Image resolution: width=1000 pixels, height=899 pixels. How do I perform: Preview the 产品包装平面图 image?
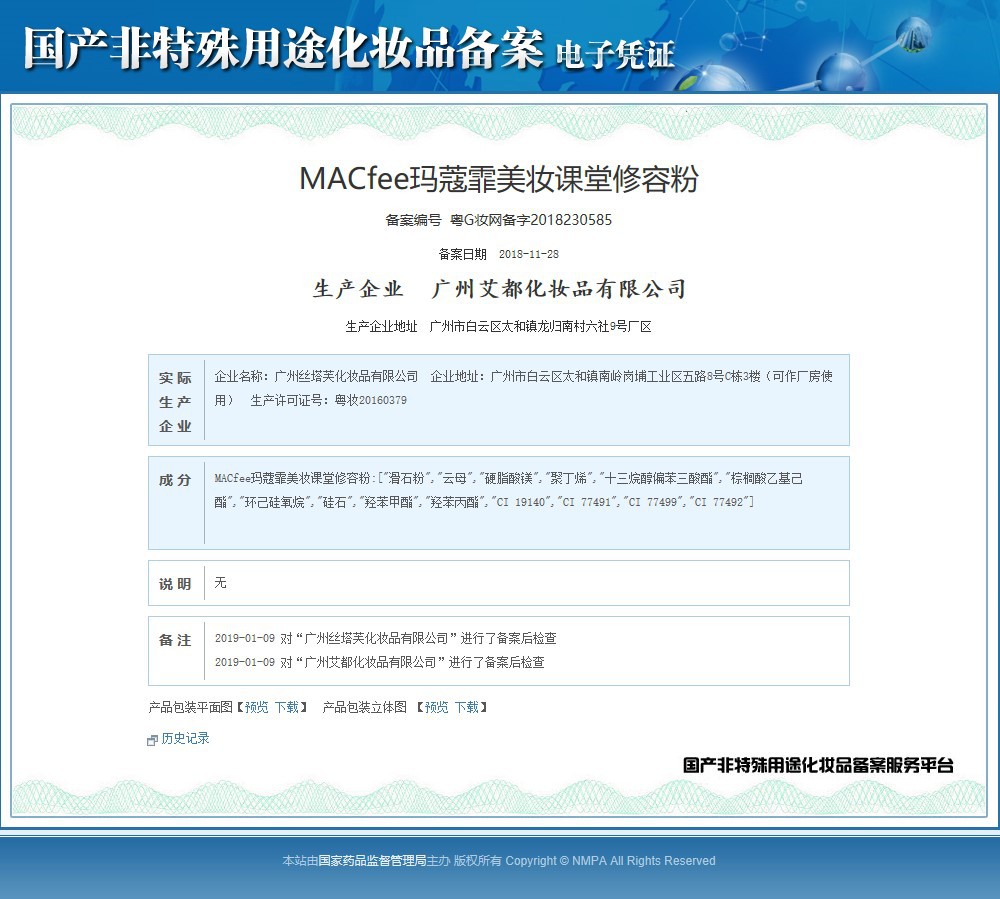tap(256, 707)
